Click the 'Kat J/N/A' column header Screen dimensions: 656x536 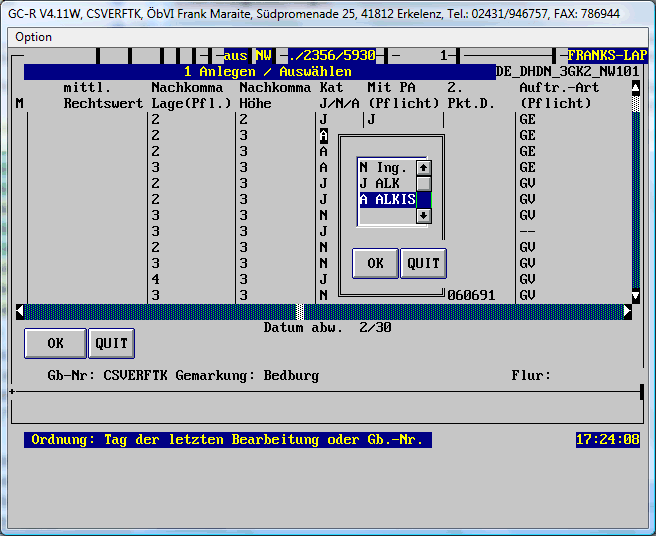[x=339, y=95]
